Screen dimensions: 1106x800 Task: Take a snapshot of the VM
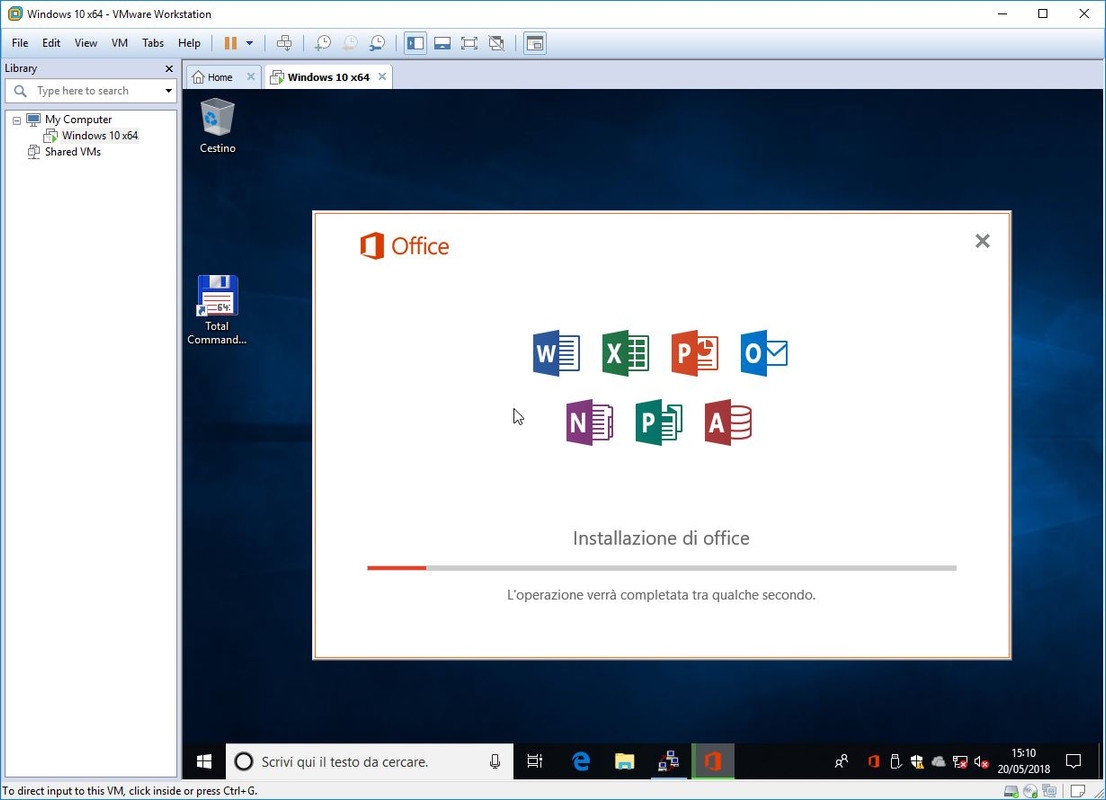tap(322, 43)
